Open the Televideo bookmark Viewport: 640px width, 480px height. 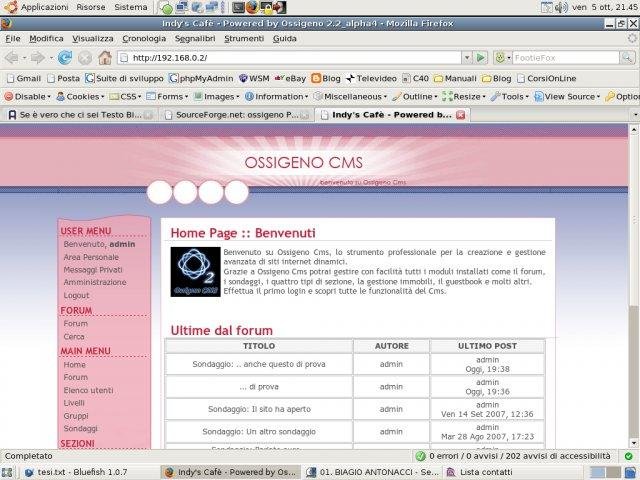pyautogui.click(x=371, y=78)
